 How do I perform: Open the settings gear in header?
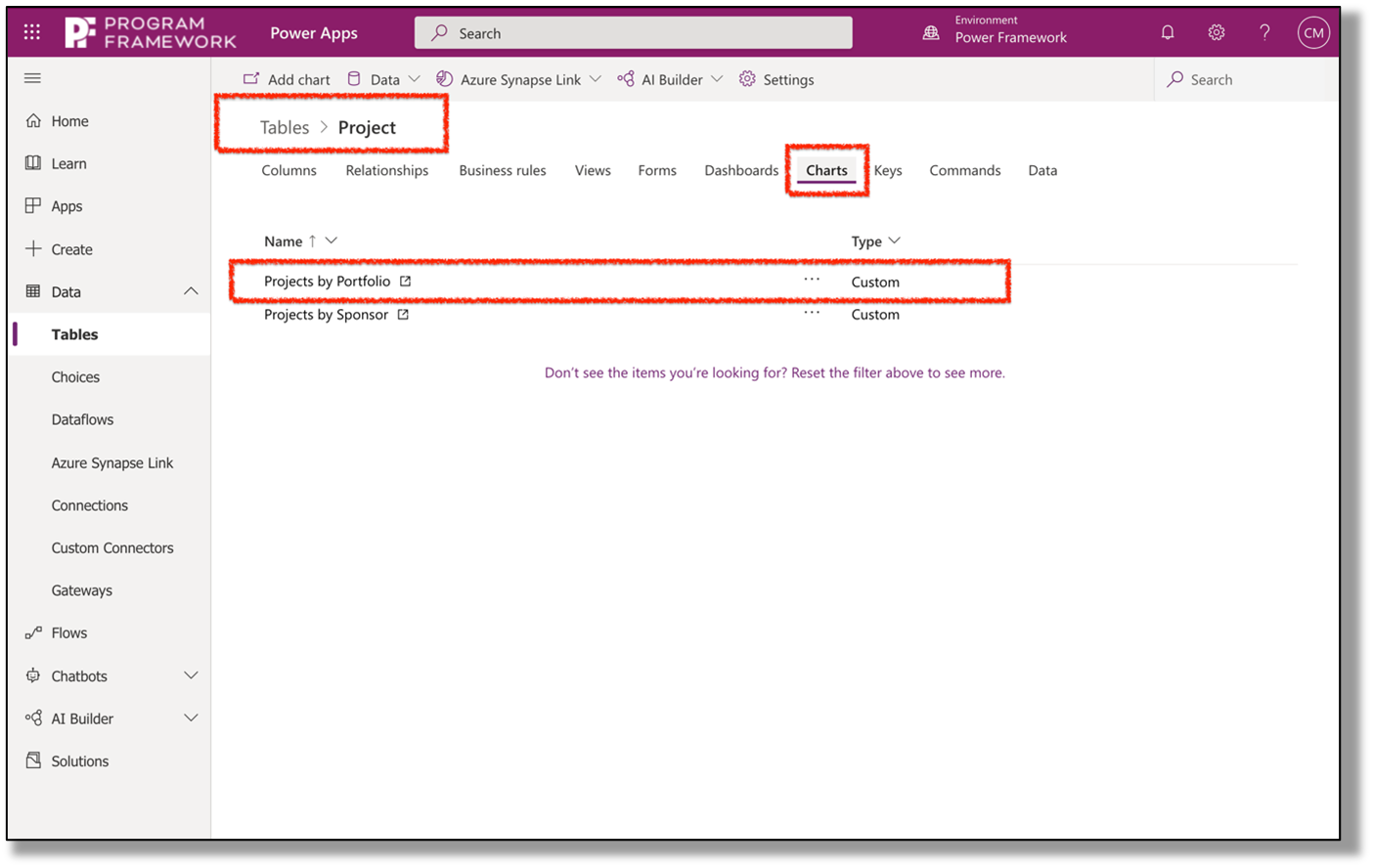pos(1216,32)
